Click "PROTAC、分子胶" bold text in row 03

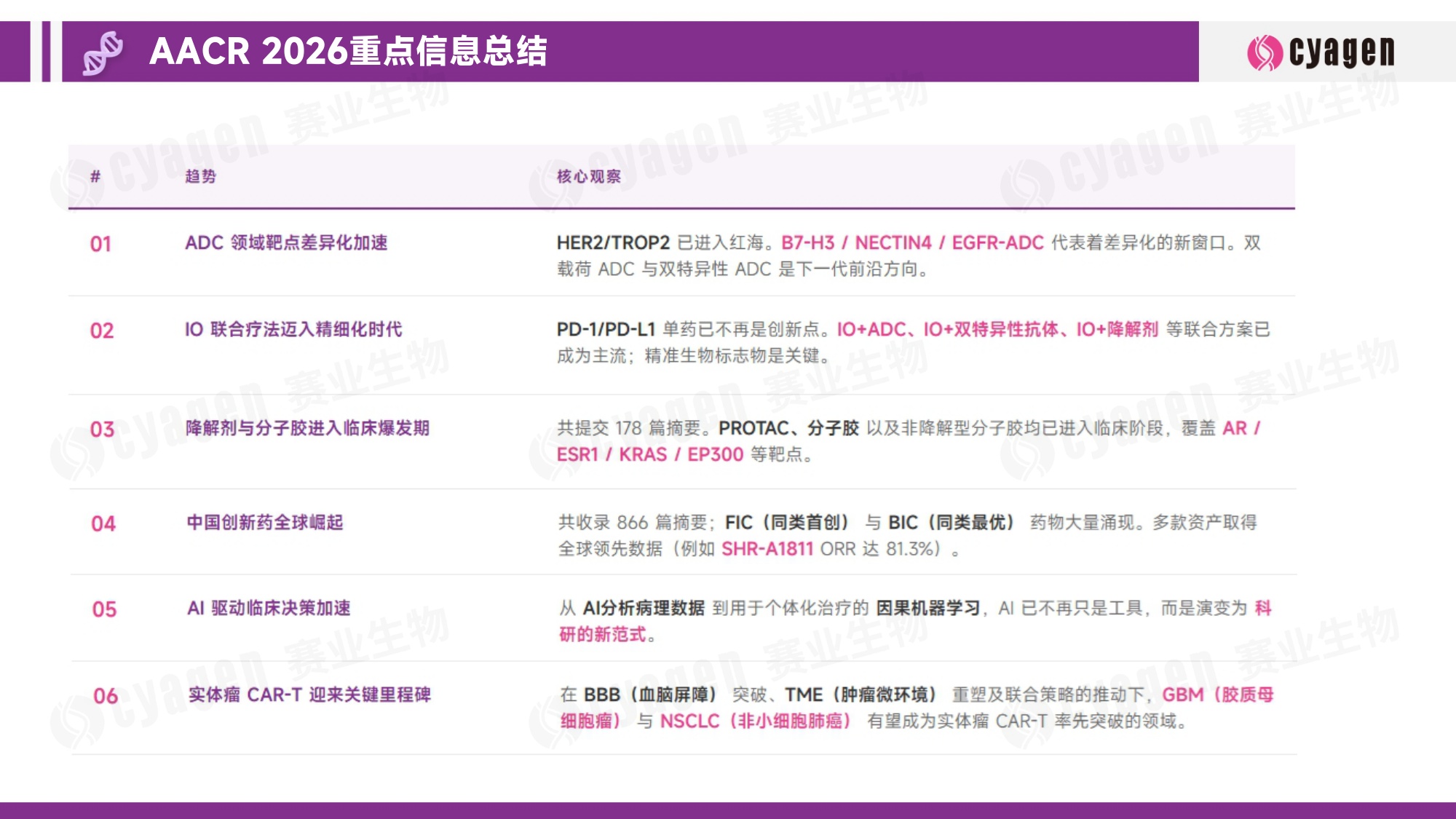pyautogui.click(x=789, y=428)
